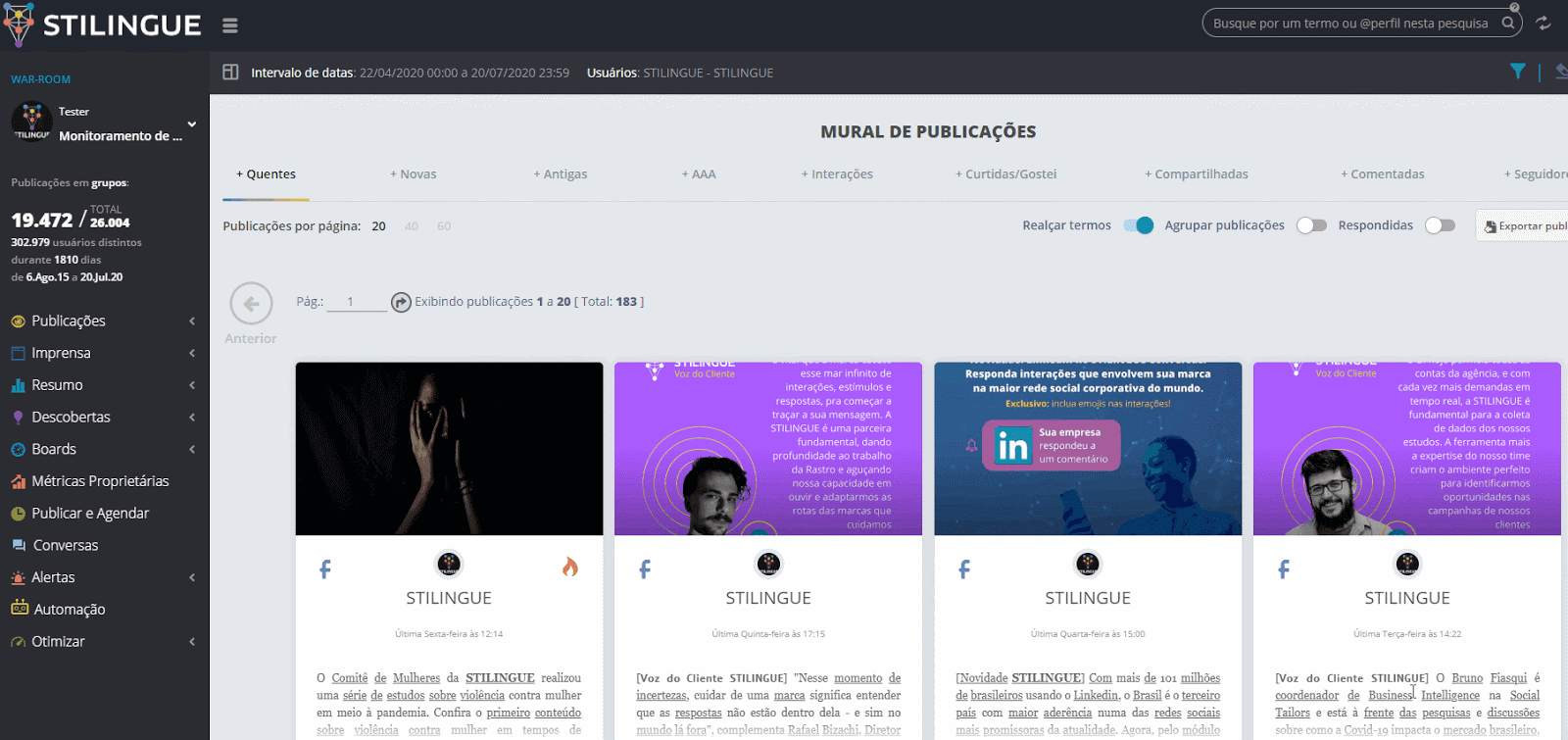Switch to the Novas tab

414,174
